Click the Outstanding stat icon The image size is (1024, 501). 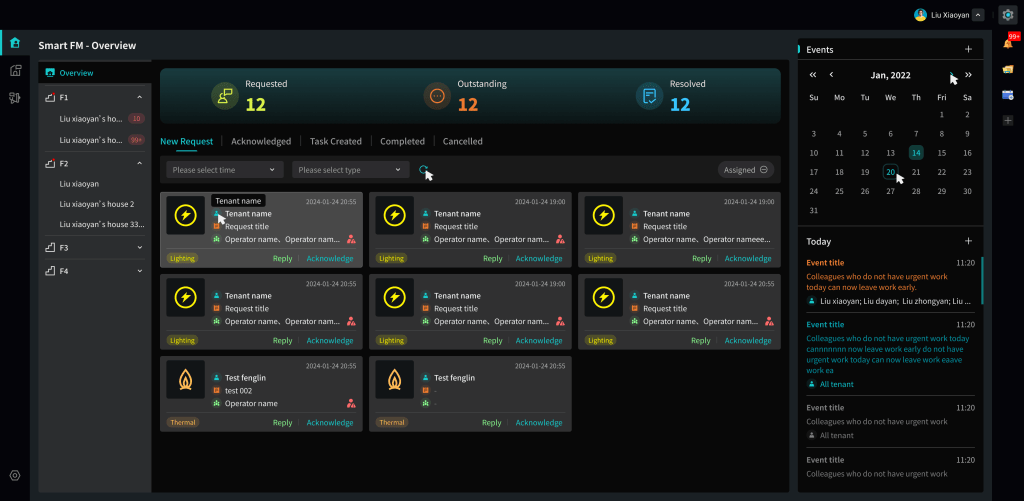437,96
